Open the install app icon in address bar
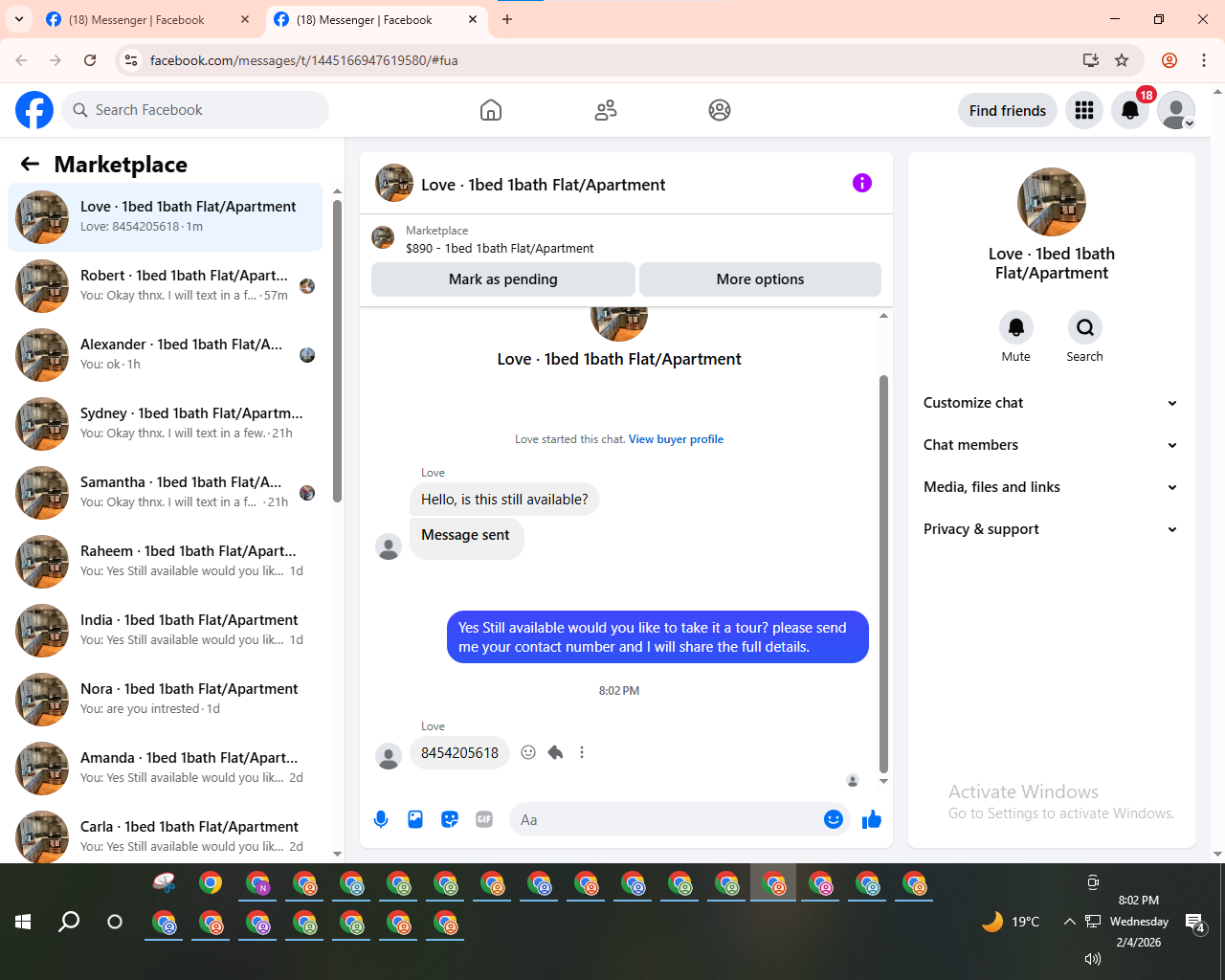This screenshot has width=1225, height=980. point(1091,60)
